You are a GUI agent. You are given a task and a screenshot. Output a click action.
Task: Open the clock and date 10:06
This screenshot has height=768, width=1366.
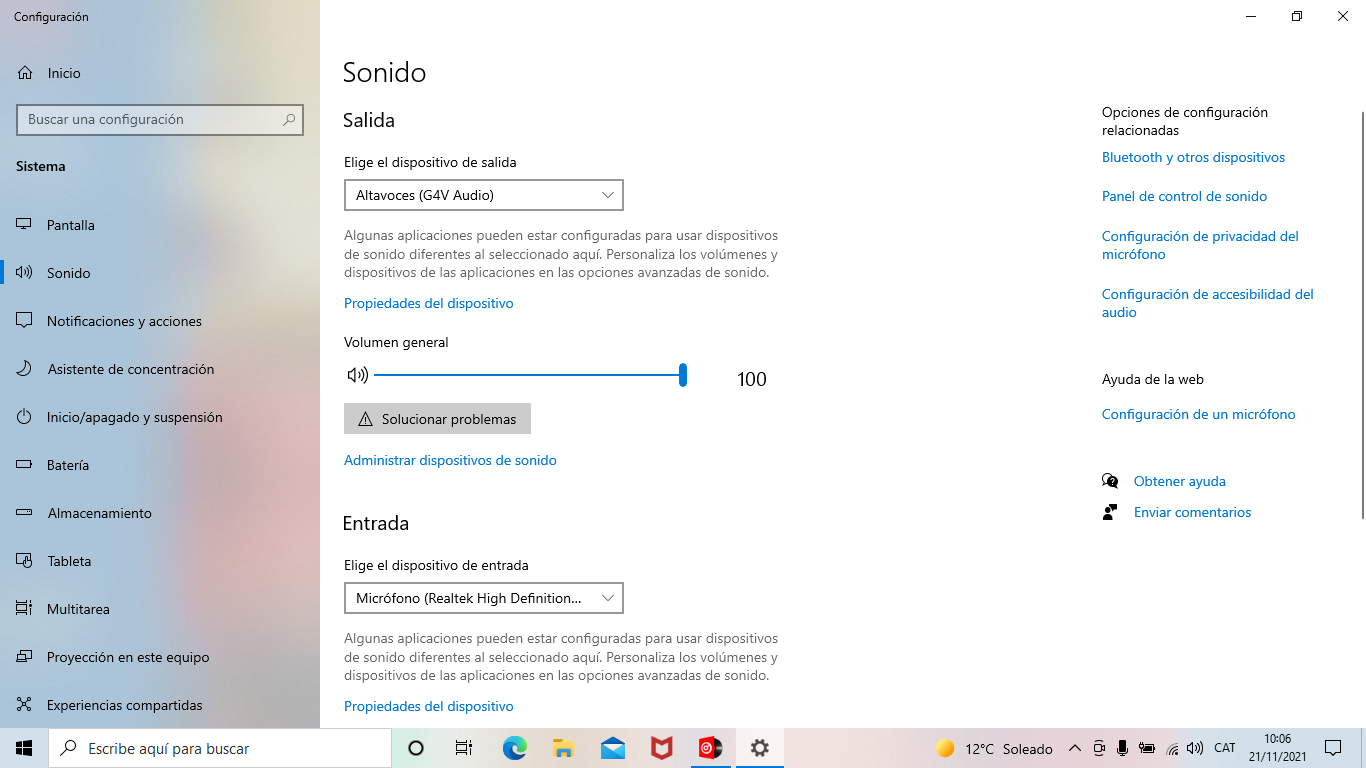point(1278,748)
